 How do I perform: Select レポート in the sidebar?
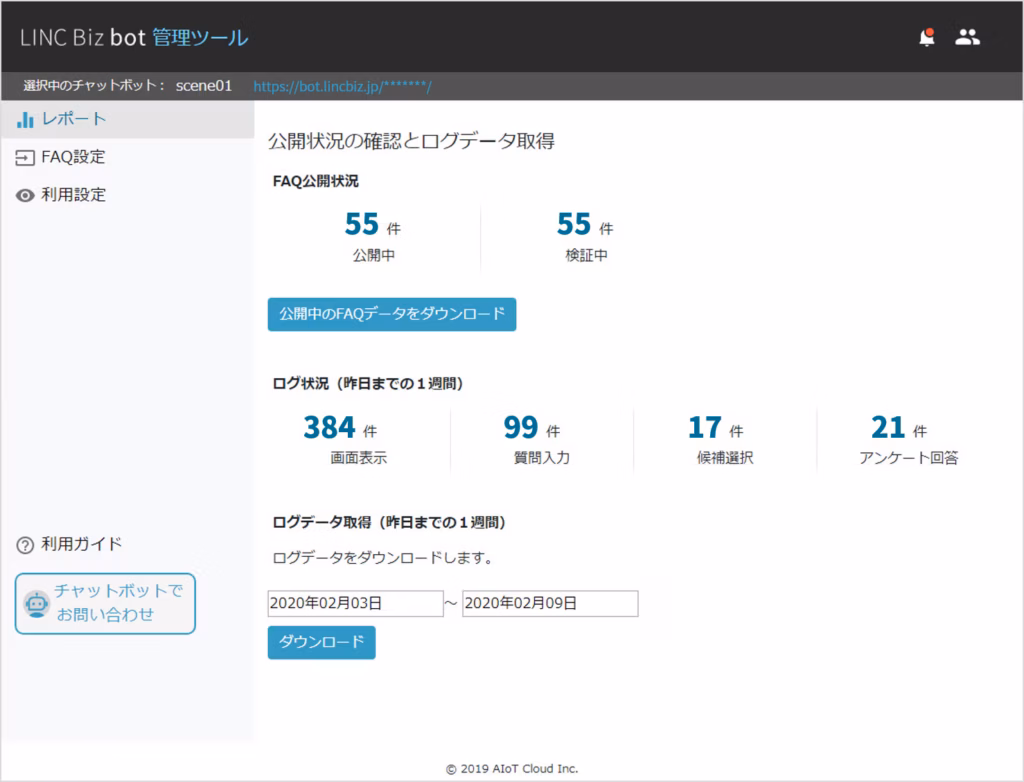(x=73, y=119)
